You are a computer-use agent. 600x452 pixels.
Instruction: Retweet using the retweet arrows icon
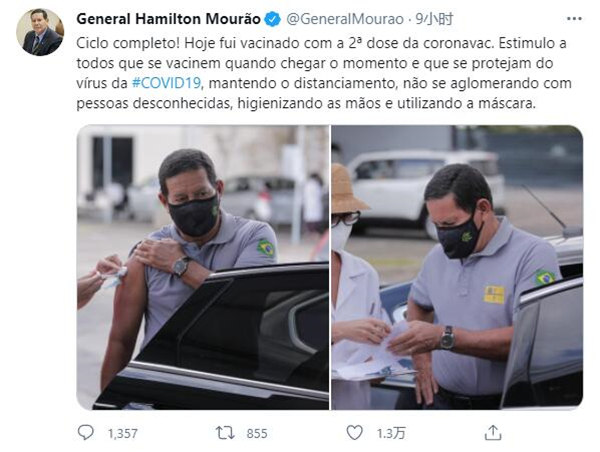225,433
